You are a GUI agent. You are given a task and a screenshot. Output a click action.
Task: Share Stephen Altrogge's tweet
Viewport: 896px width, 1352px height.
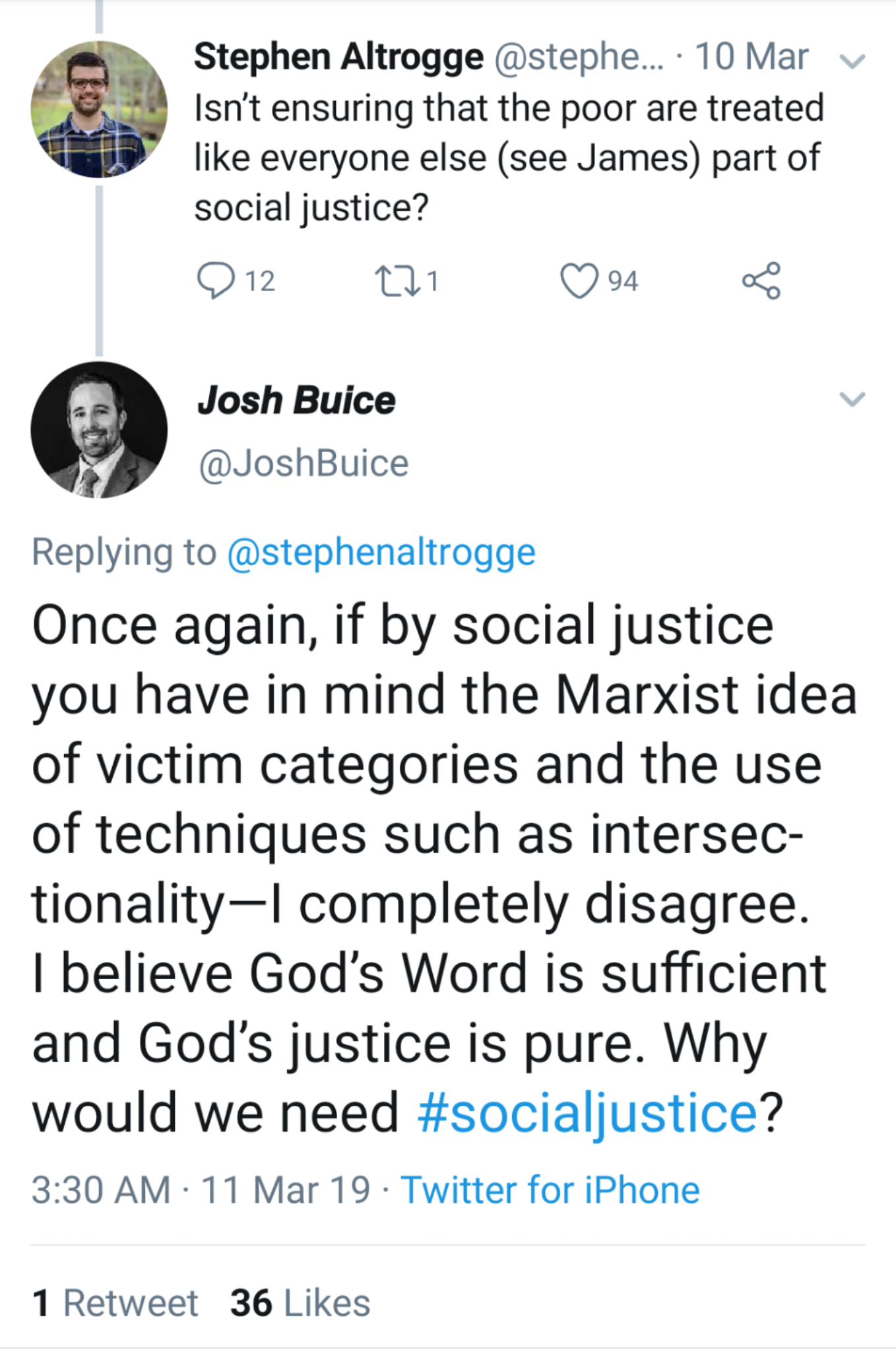click(x=761, y=281)
